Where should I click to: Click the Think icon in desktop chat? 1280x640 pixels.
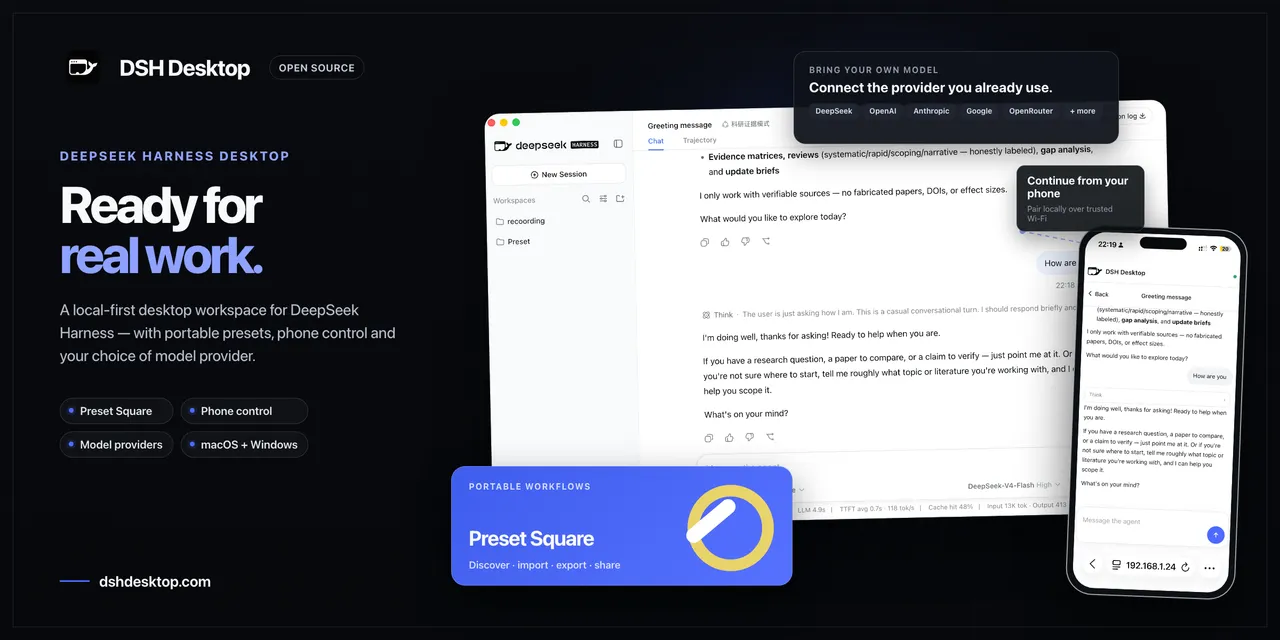coord(707,315)
